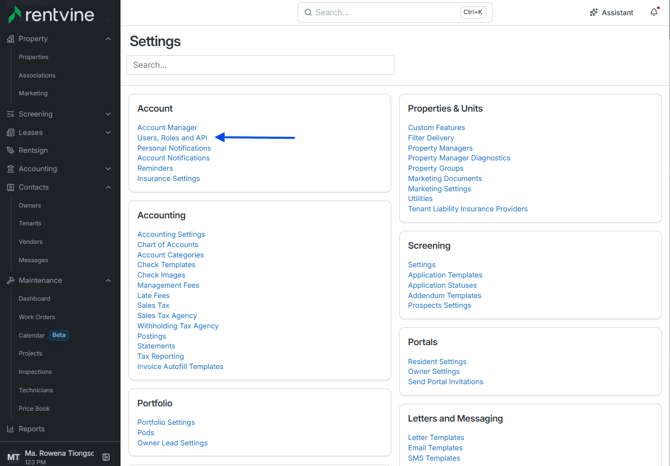Click the Accounting bank icon
This screenshot has width=670, height=466.
pyautogui.click(x=11, y=169)
